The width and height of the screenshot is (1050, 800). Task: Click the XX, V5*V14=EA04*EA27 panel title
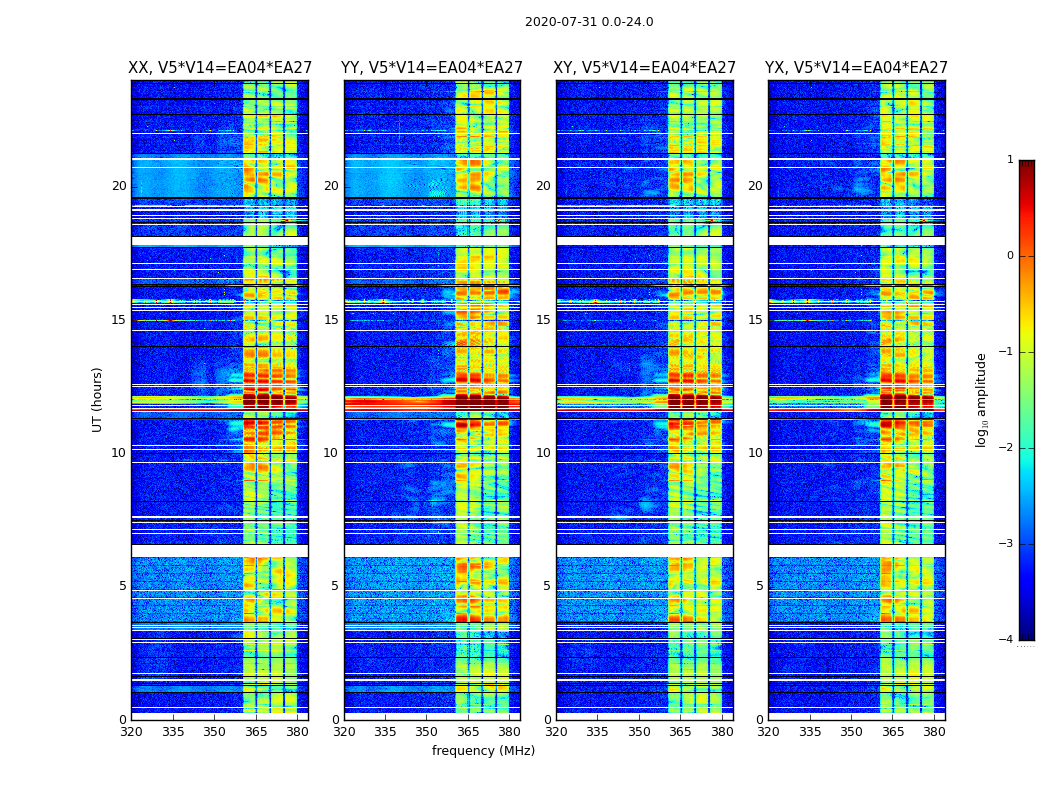(x=220, y=68)
